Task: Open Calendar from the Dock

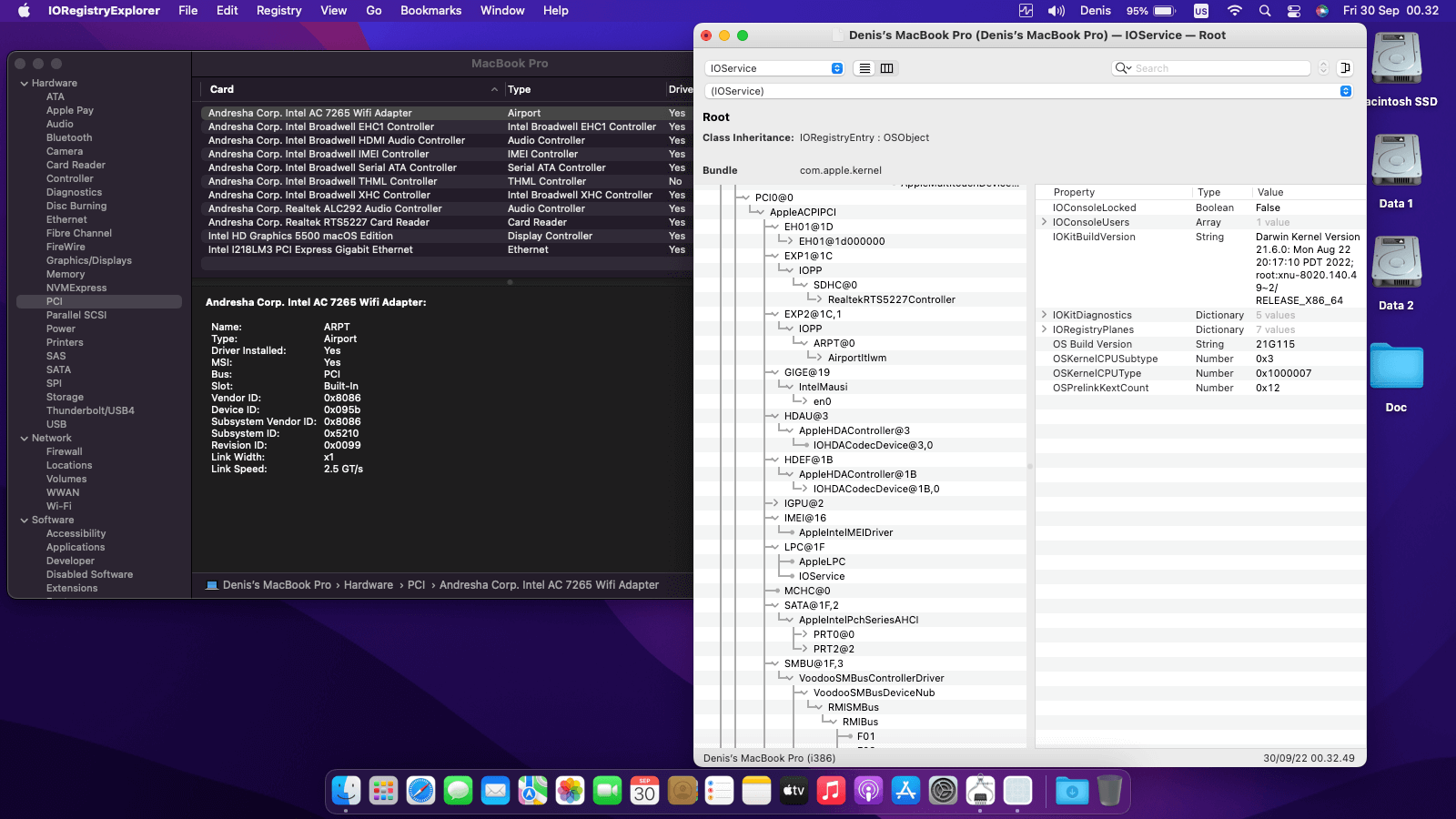Action: [x=644, y=791]
